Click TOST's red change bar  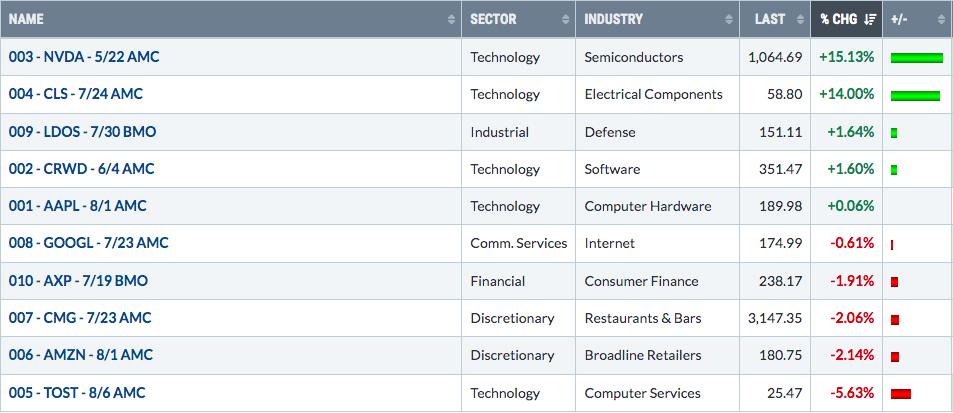[x=901, y=394]
